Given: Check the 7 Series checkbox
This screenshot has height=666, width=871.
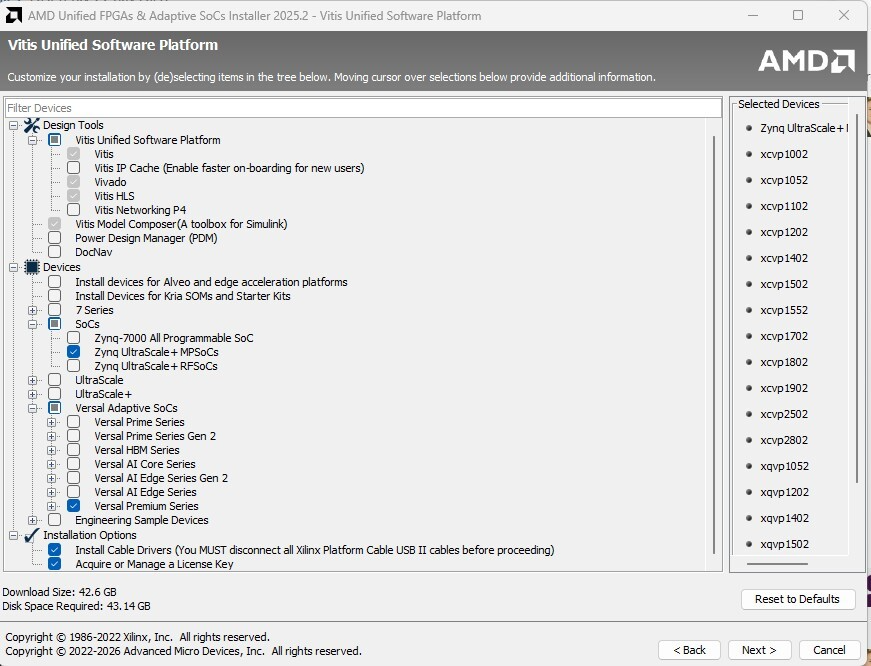Looking at the screenshot, I should click(x=54, y=310).
